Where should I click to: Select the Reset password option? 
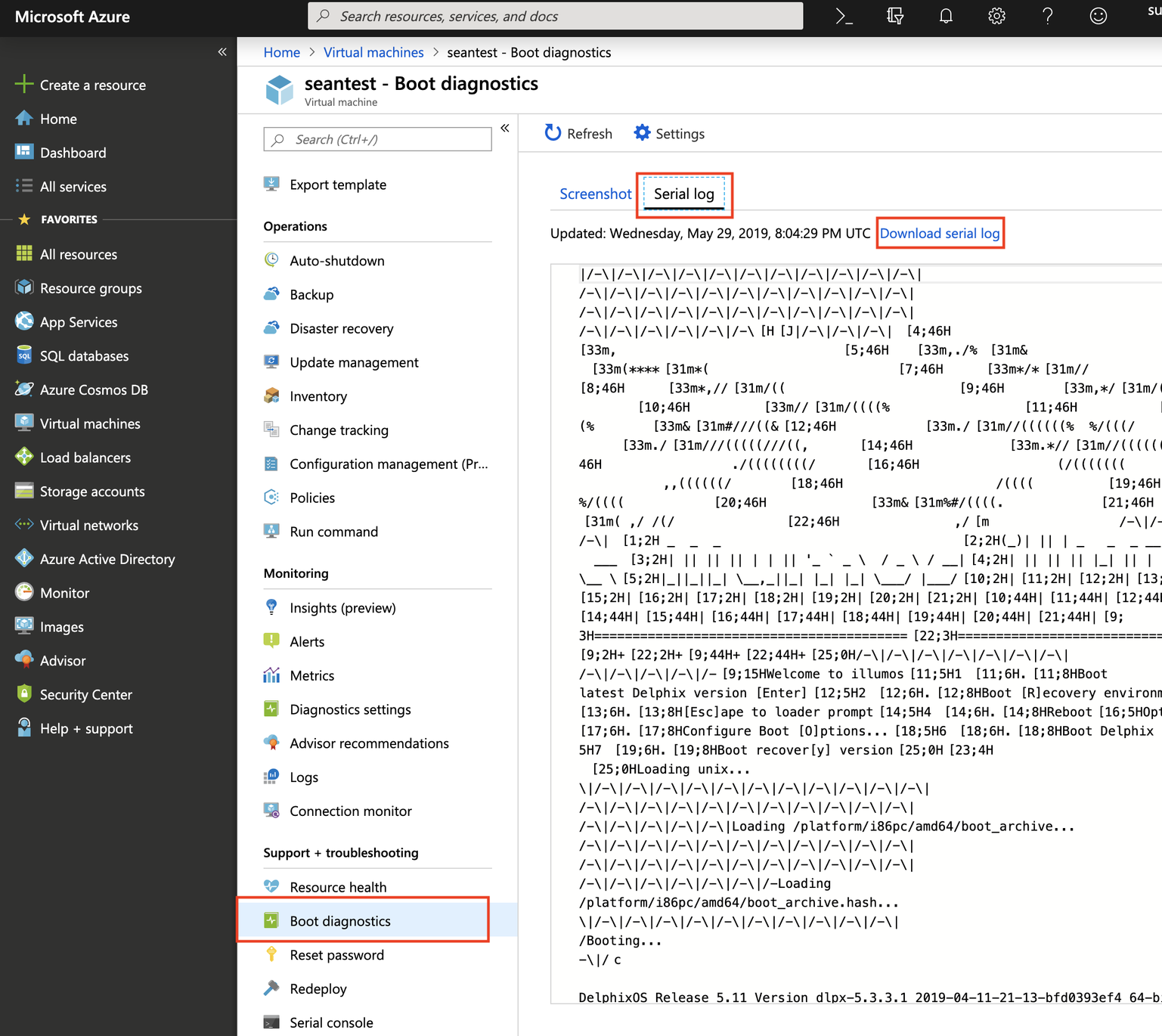tap(336, 954)
